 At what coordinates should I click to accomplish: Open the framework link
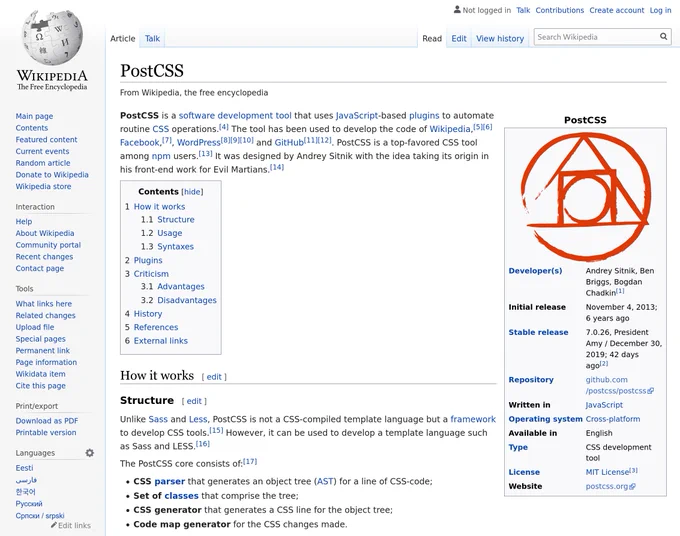pyautogui.click(x=473, y=419)
